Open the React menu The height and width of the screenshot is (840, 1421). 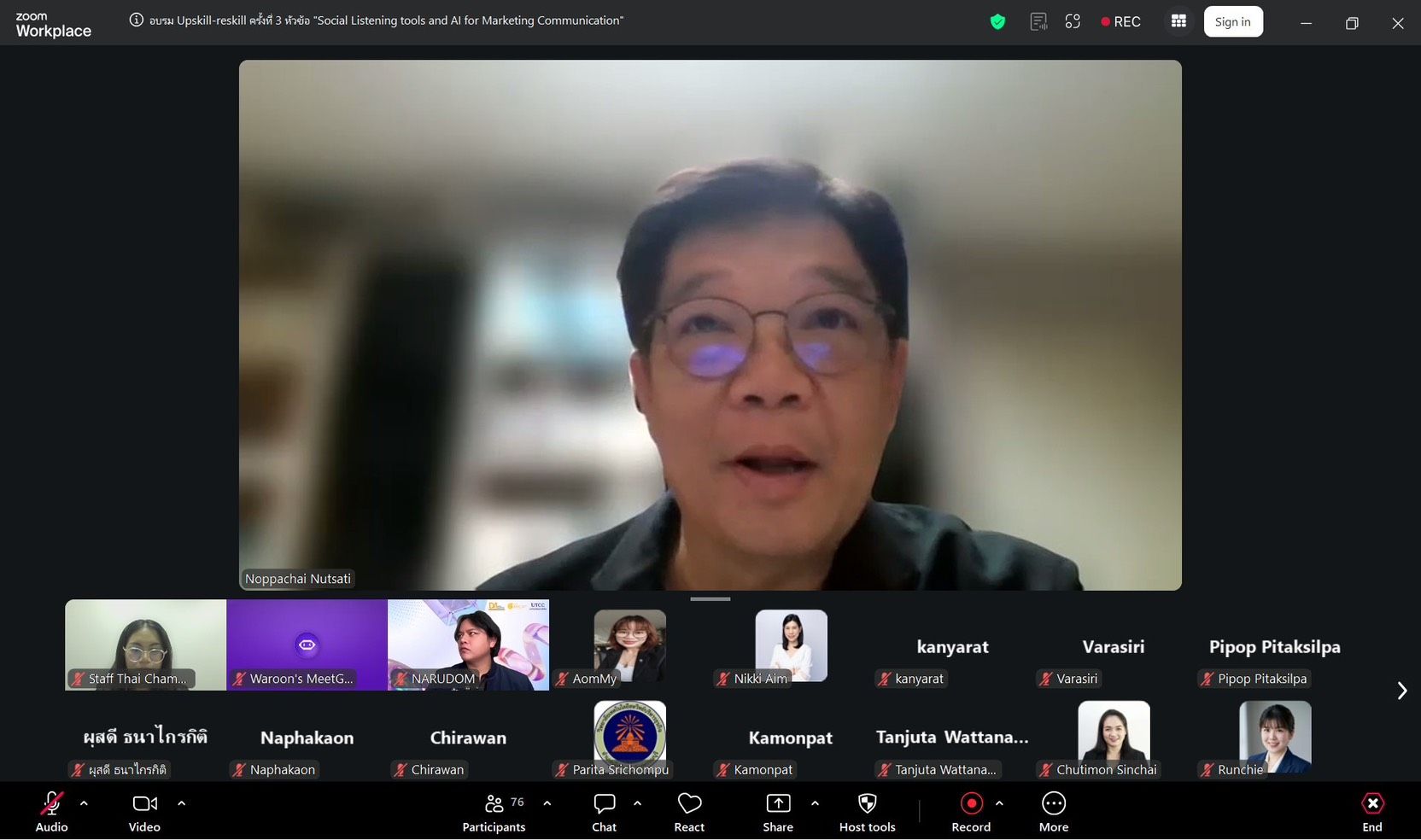pos(689,811)
